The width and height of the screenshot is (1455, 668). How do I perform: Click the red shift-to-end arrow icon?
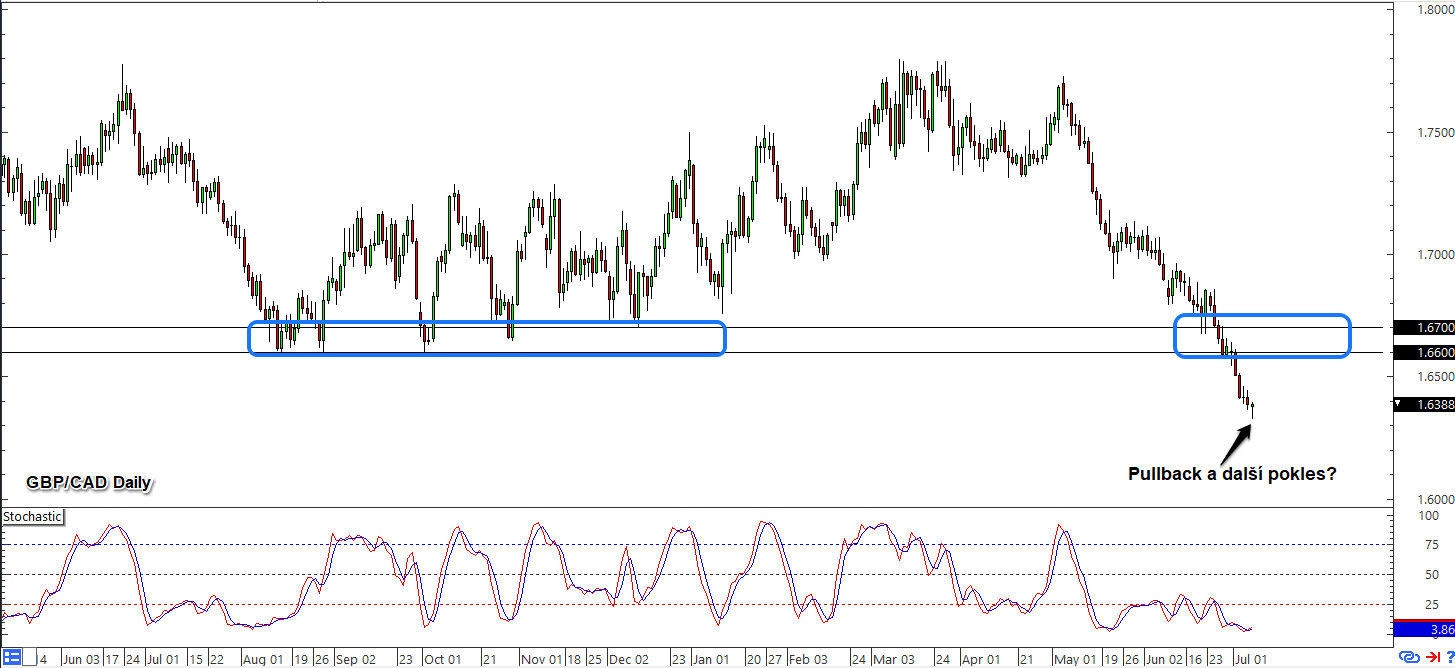[1432, 658]
